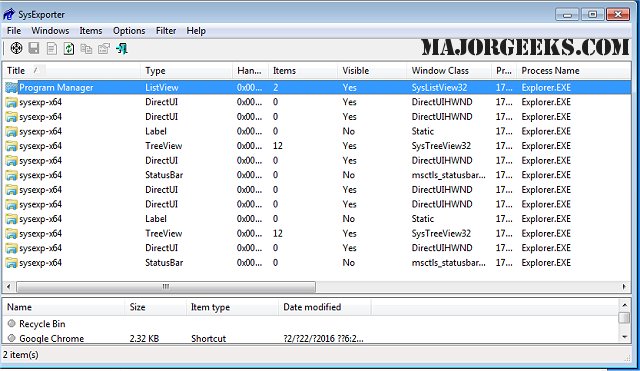Screen dimensions: 640x371
Task: Click the Save floppy disk toolbar icon
Action: coord(34,48)
